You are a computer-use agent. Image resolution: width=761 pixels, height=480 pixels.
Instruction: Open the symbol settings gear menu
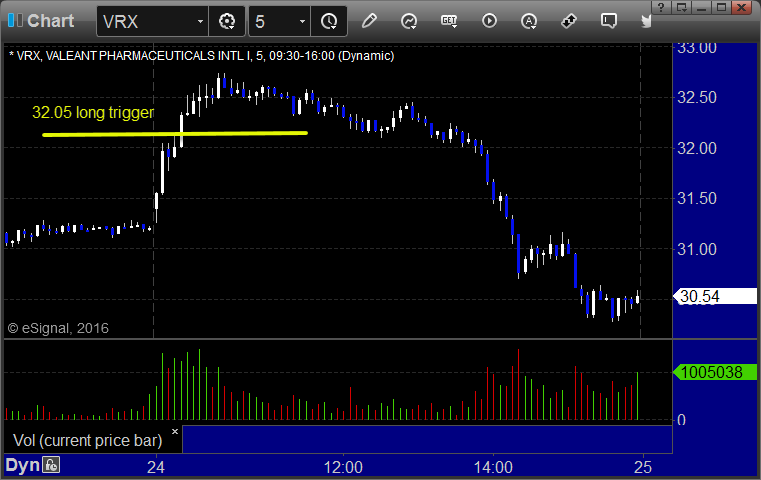[227, 21]
